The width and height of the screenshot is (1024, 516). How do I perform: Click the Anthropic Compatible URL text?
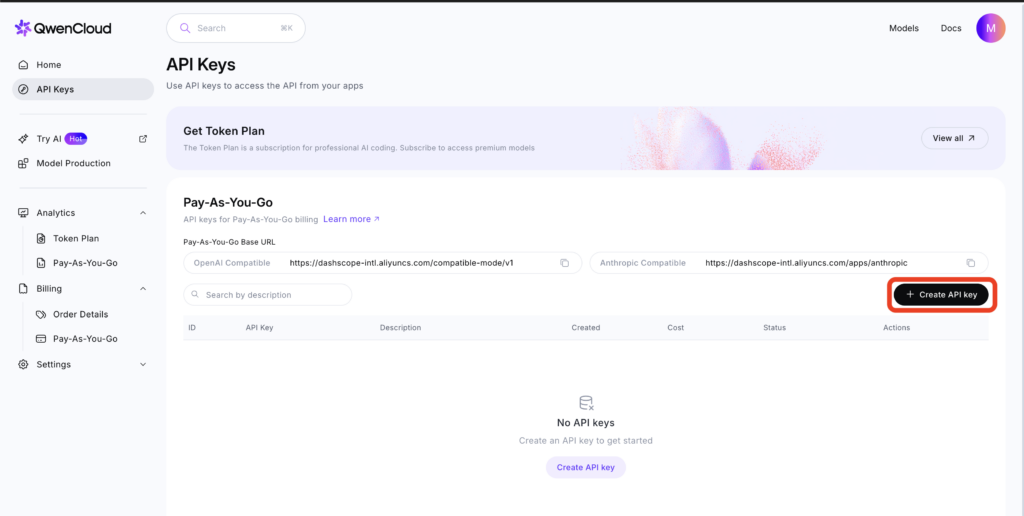point(807,263)
